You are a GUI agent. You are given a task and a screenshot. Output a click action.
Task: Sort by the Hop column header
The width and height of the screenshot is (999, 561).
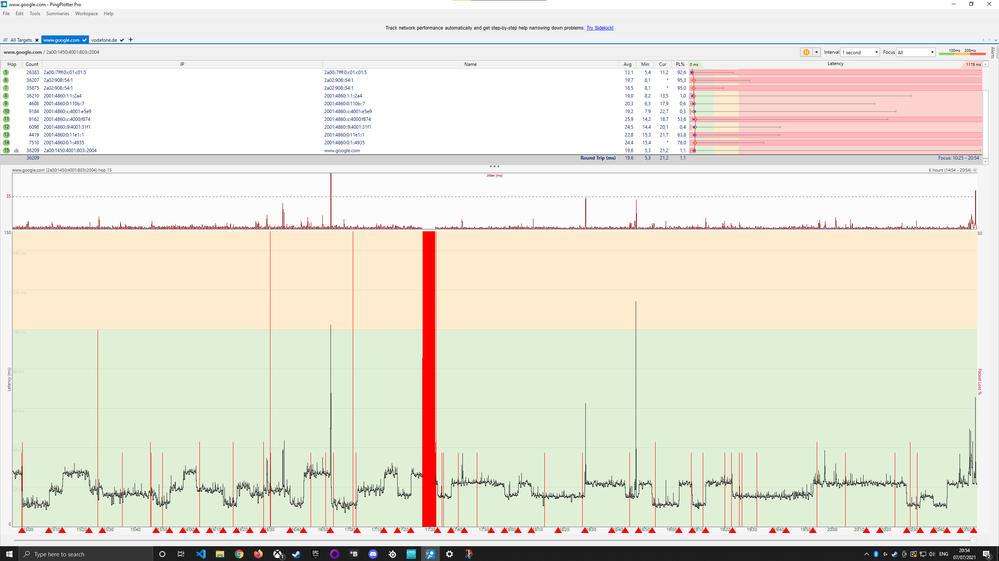[11, 64]
